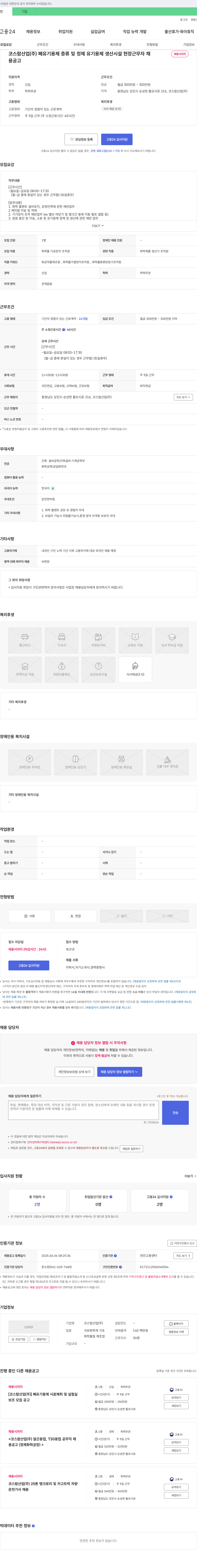This screenshot has height=1568, width=197.
Task: Click the 교육비 지원 welfare icon
Action: (x=135, y=640)
